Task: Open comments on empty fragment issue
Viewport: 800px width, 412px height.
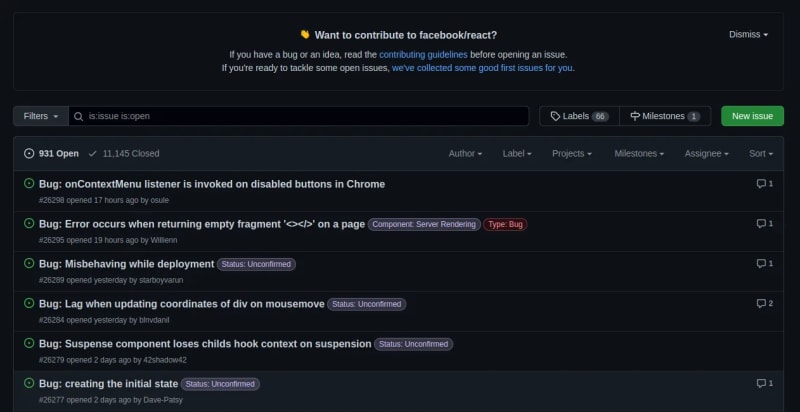Action: (x=764, y=223)
